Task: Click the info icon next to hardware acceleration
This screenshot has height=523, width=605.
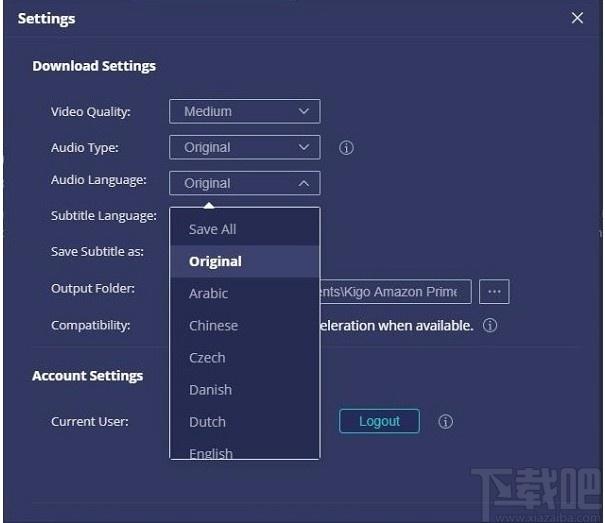Action: [490, 325]
